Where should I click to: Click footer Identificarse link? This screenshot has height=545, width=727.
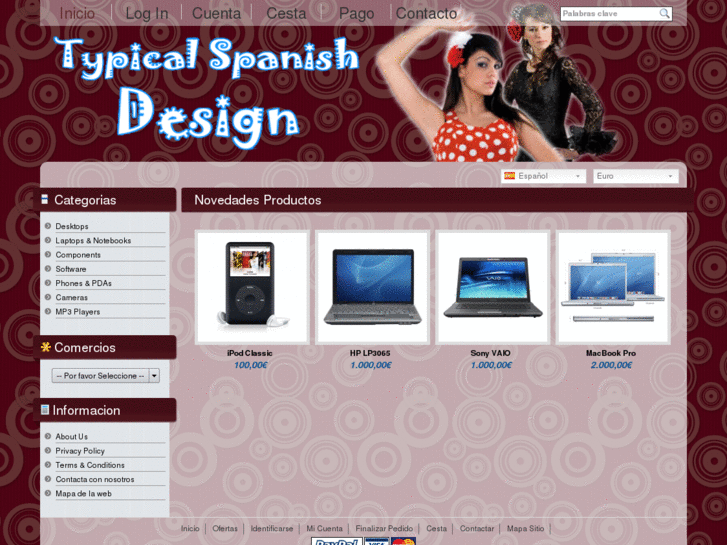click(x=272, y=528)
